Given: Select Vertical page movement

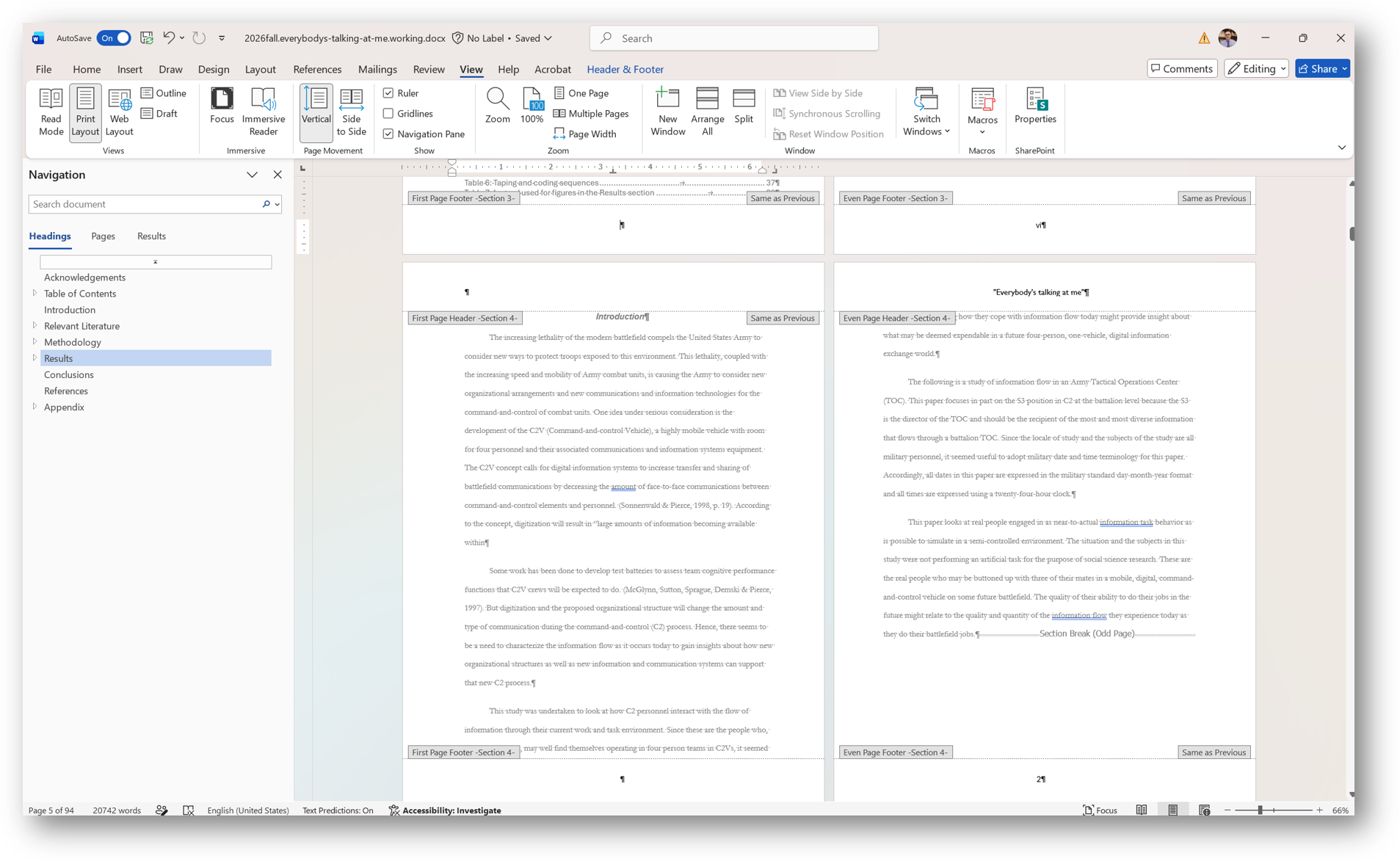Looking at the screenshot, I should [316, 112].
